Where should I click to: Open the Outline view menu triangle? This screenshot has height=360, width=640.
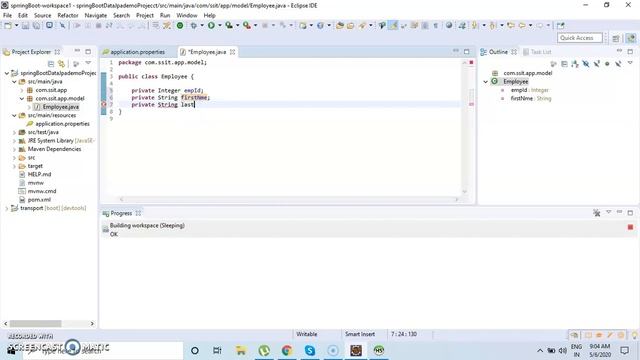click(x=630, y=63)
